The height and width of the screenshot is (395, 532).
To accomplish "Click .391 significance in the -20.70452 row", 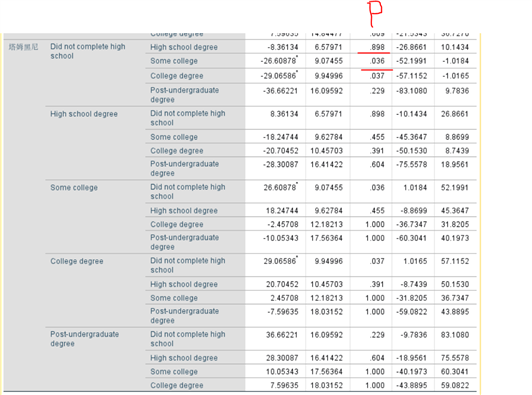I will [x=377, y=151].
